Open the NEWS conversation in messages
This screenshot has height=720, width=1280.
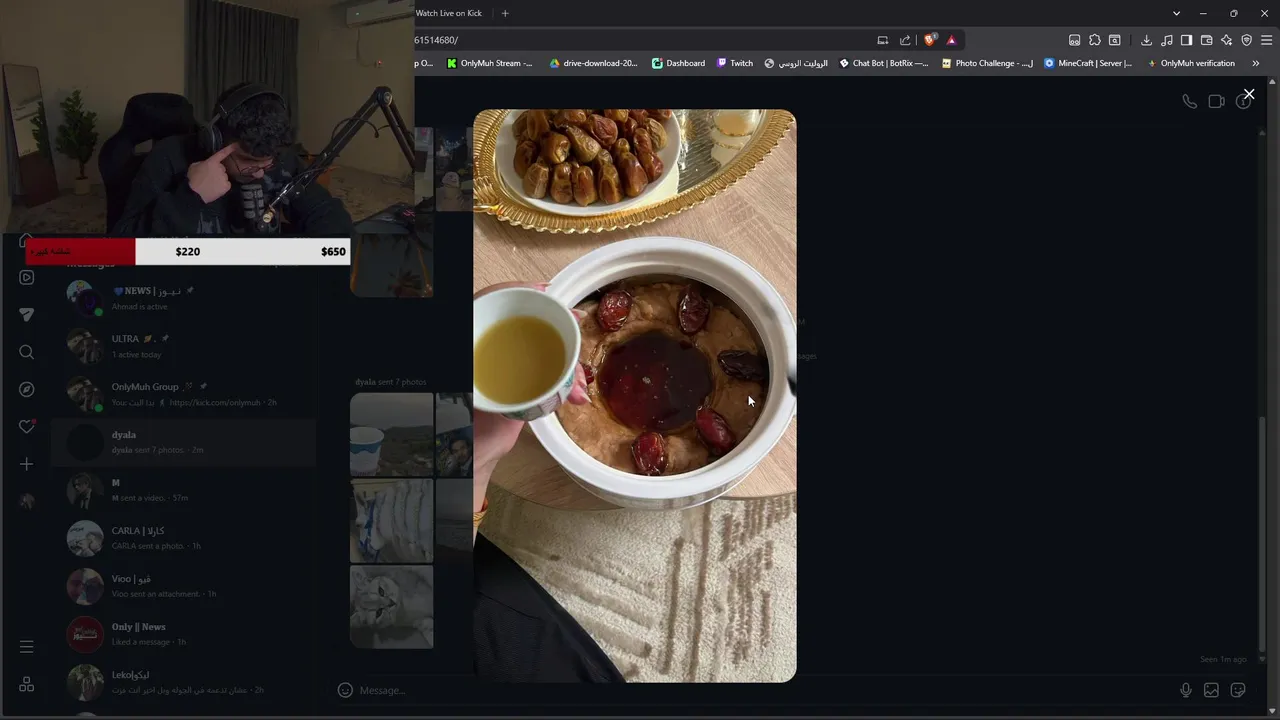coord(185,298)
